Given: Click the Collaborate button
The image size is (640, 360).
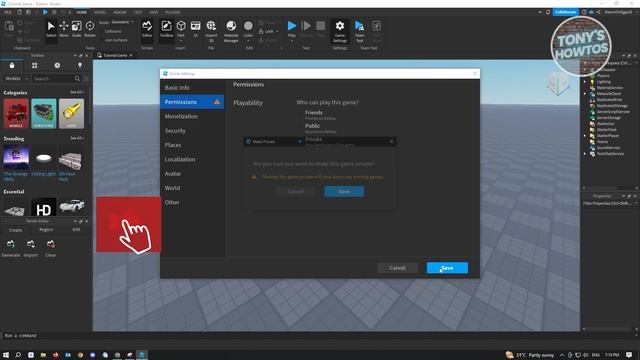Looking at the screenshot, I should point(566,12).
